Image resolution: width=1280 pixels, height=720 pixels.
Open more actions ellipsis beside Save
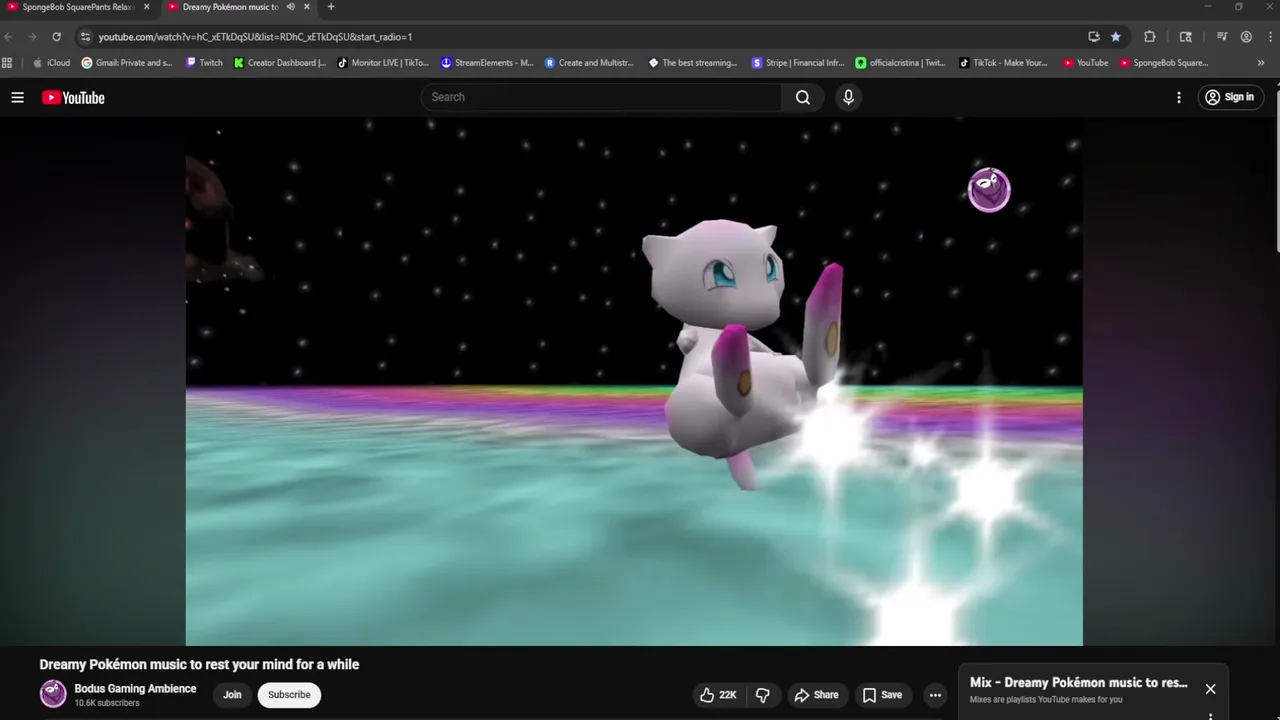935,695
